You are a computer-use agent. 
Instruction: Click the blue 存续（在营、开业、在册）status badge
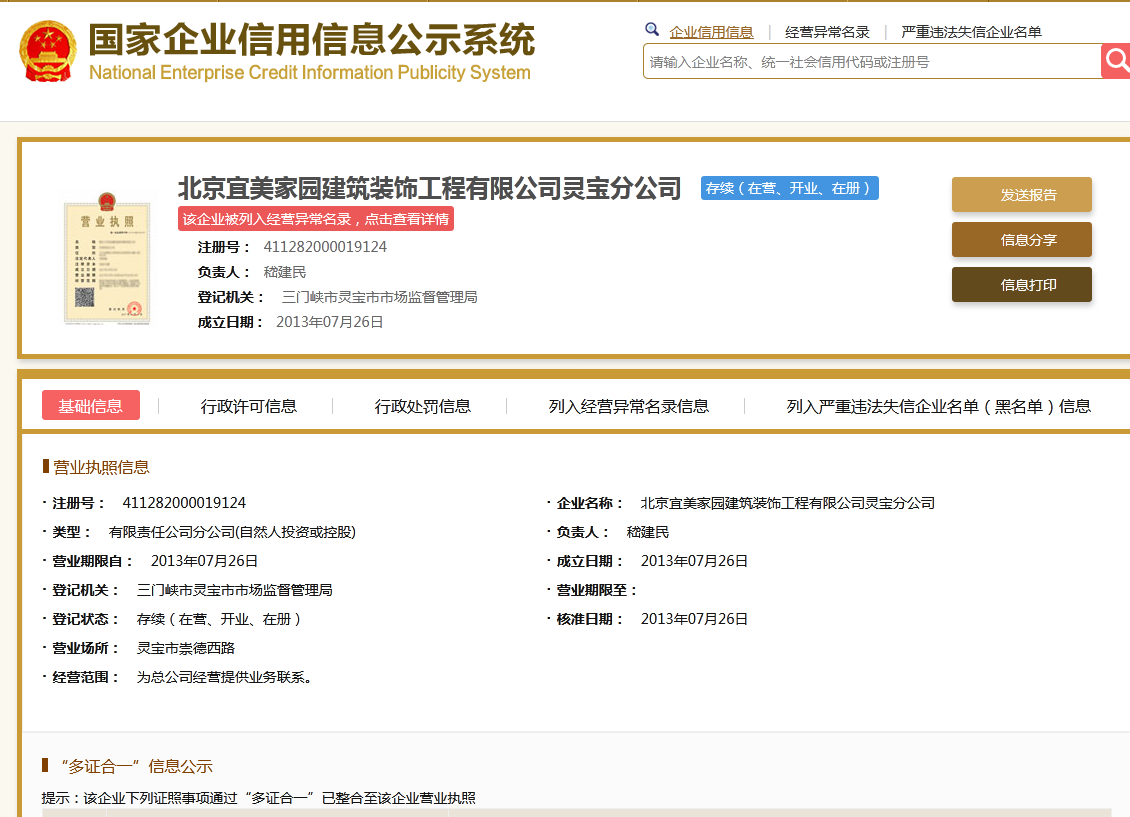click(789, 188)
